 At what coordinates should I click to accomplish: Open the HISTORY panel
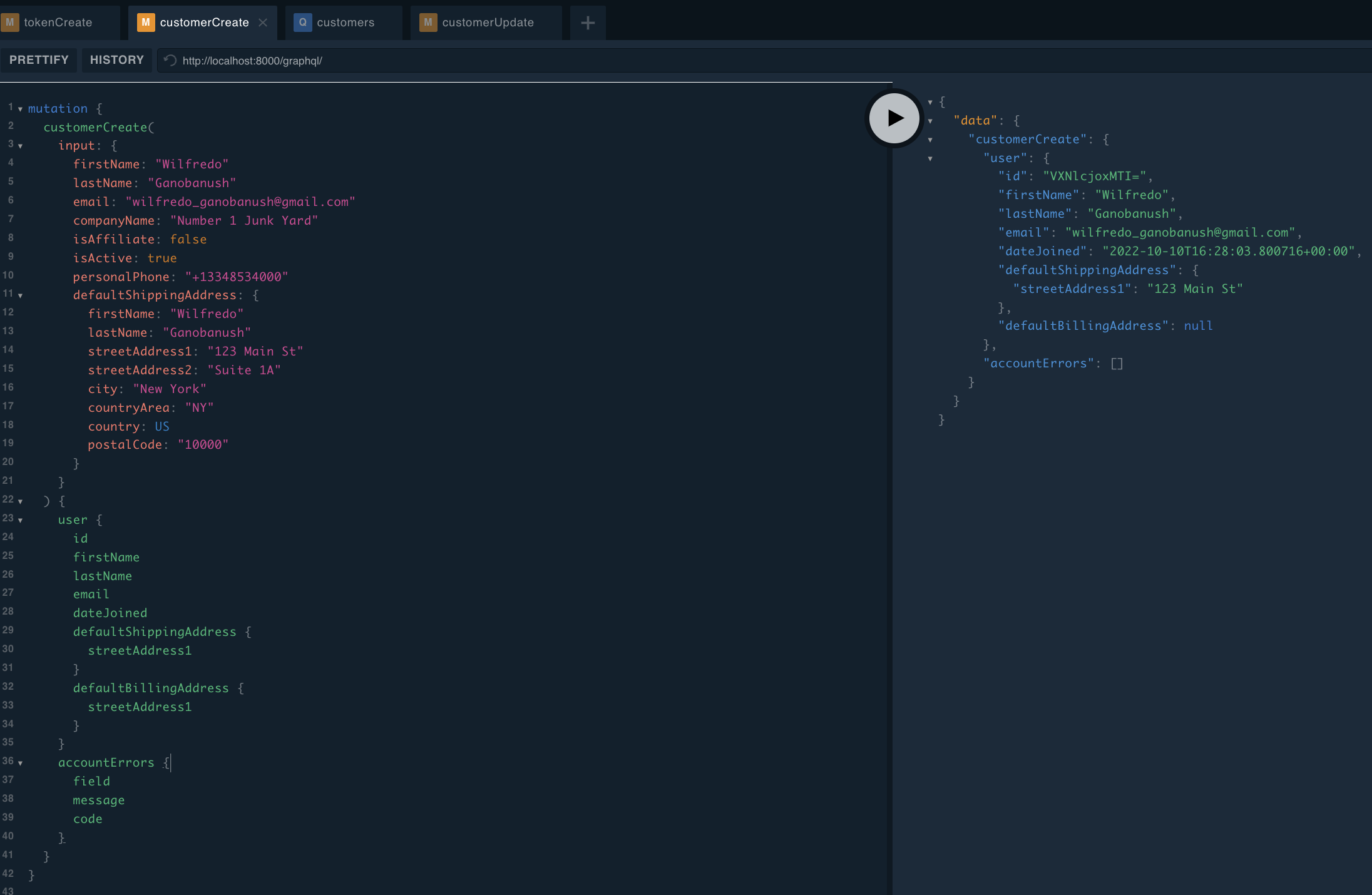point(117,60)
